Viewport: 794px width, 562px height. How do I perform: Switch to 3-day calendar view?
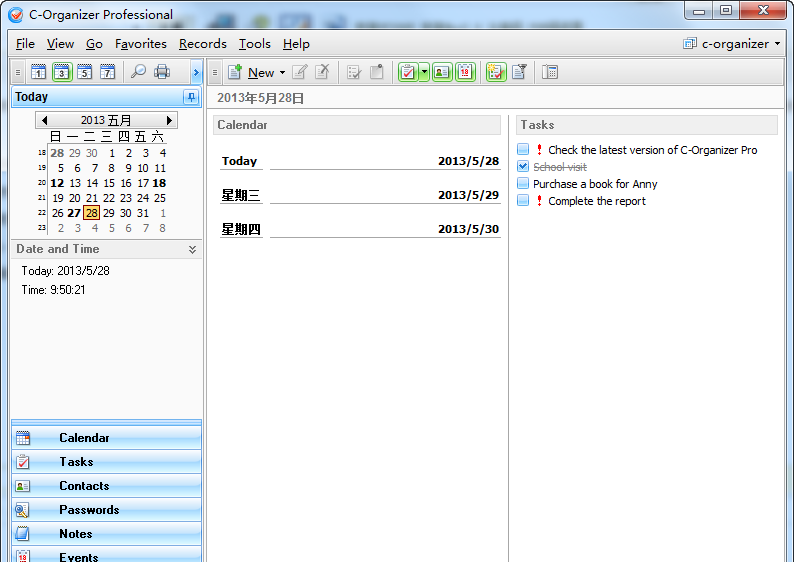pos(62,72)
